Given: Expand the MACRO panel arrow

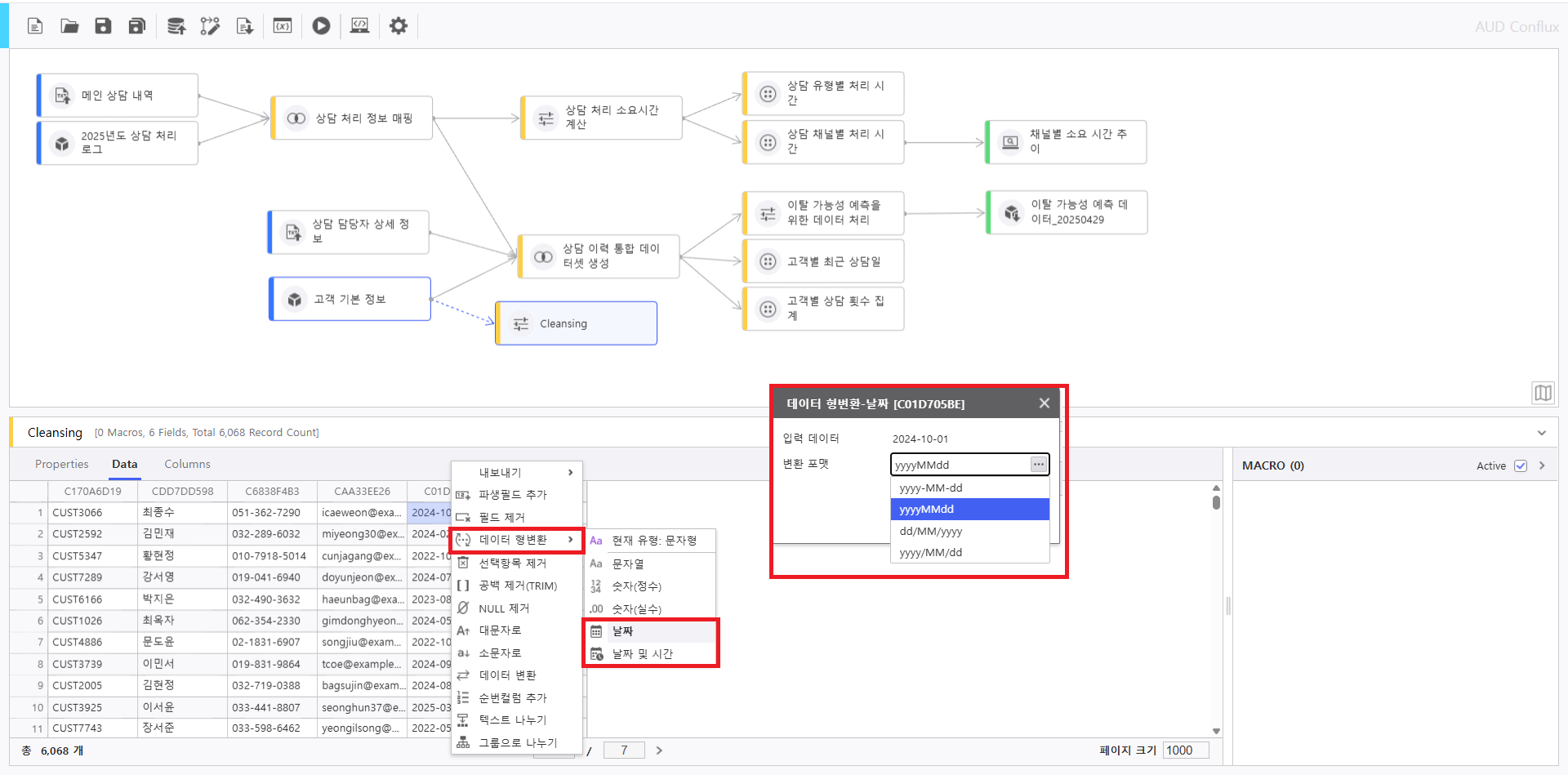Looking at the screenshot, I should (1542, 465).
